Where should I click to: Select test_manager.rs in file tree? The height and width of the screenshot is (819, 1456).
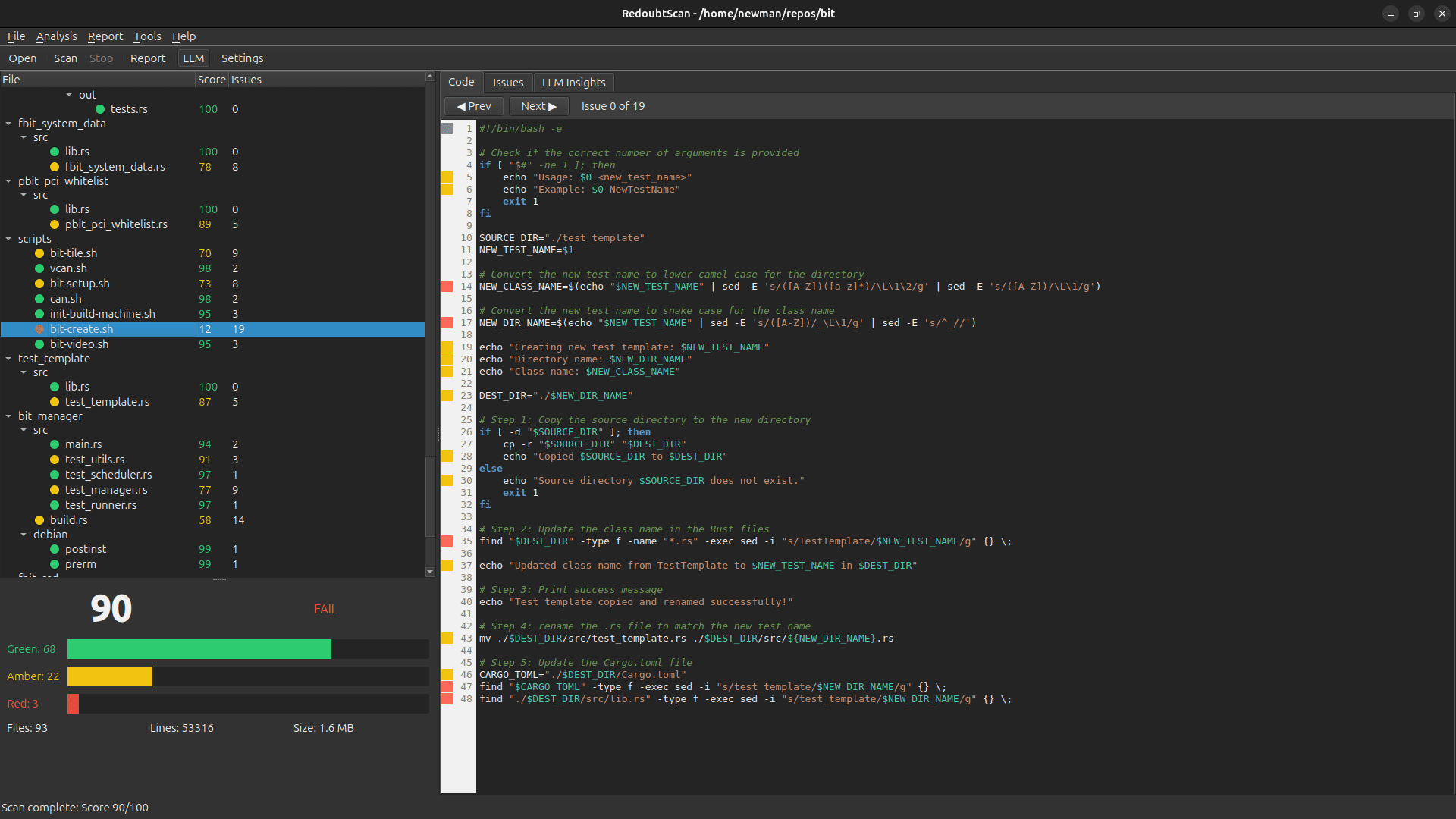coord(106,490)
